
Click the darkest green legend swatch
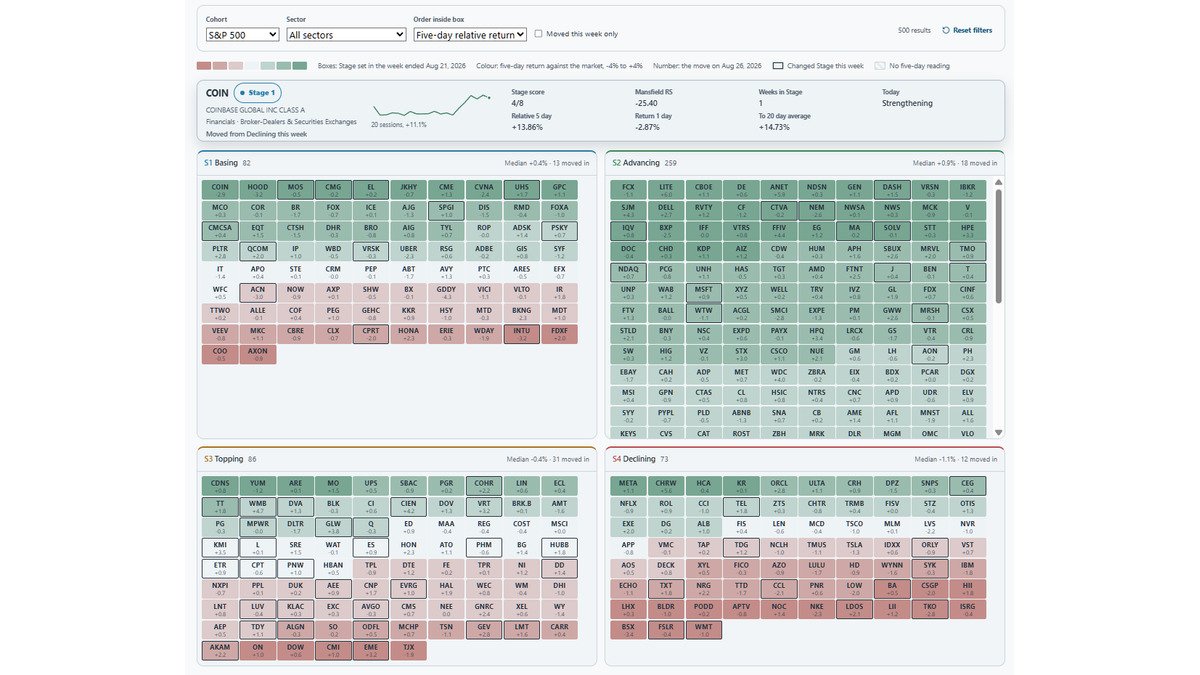point(300,65)
